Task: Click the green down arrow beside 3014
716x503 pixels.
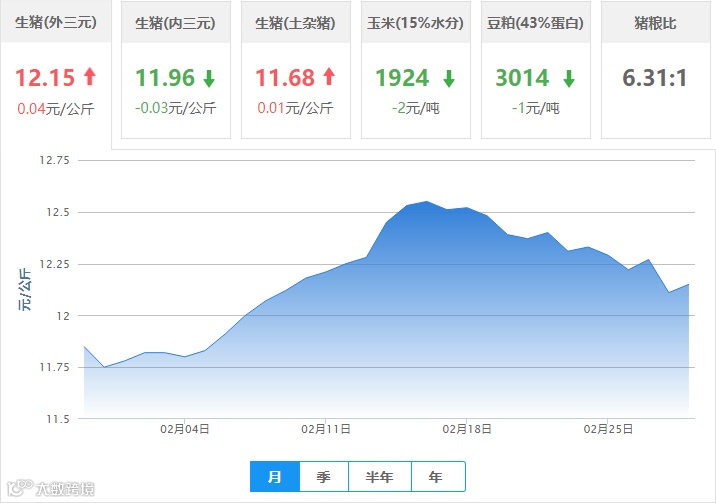Action: (569, 79)
